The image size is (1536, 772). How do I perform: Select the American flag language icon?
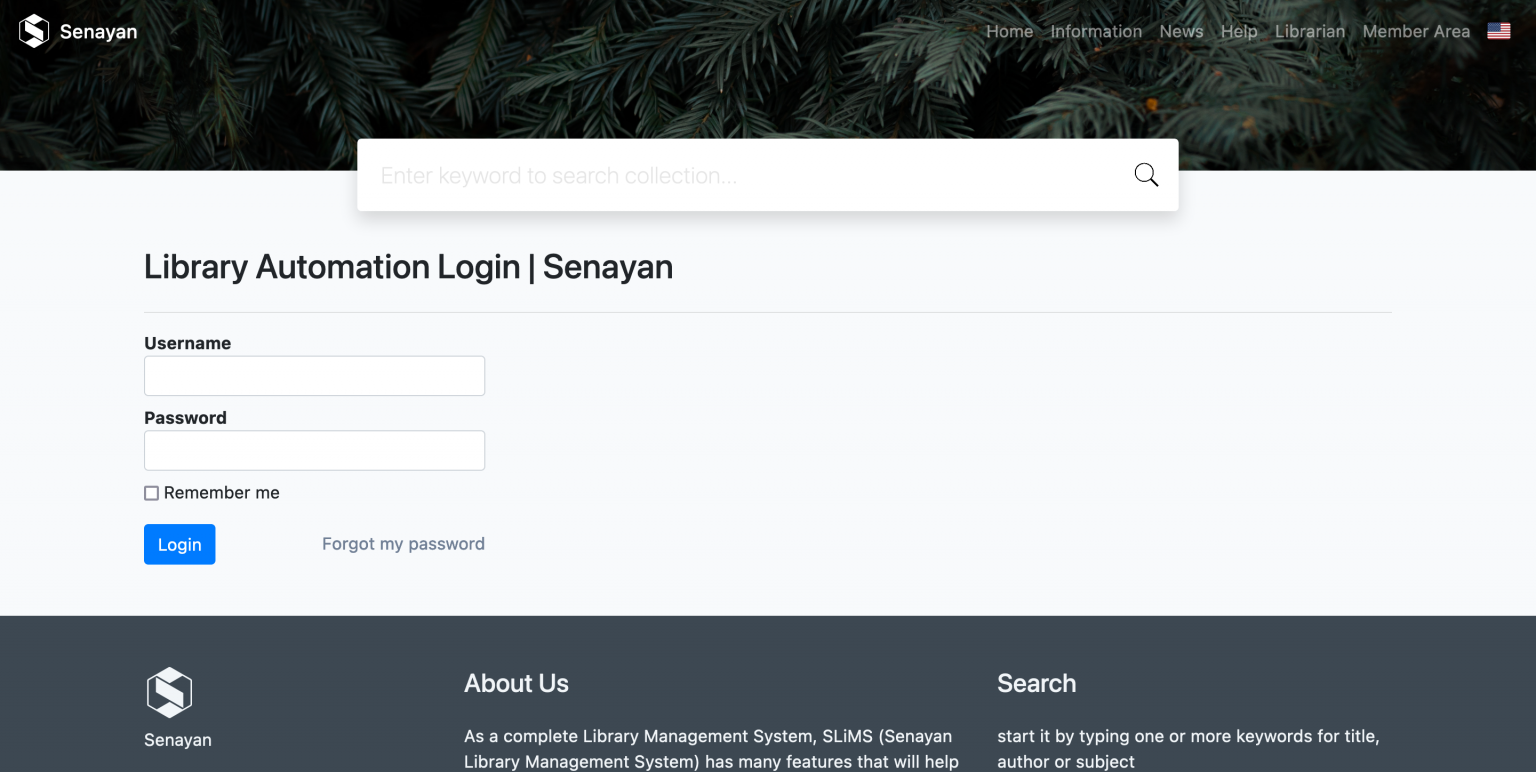[x=1498, y=31]
